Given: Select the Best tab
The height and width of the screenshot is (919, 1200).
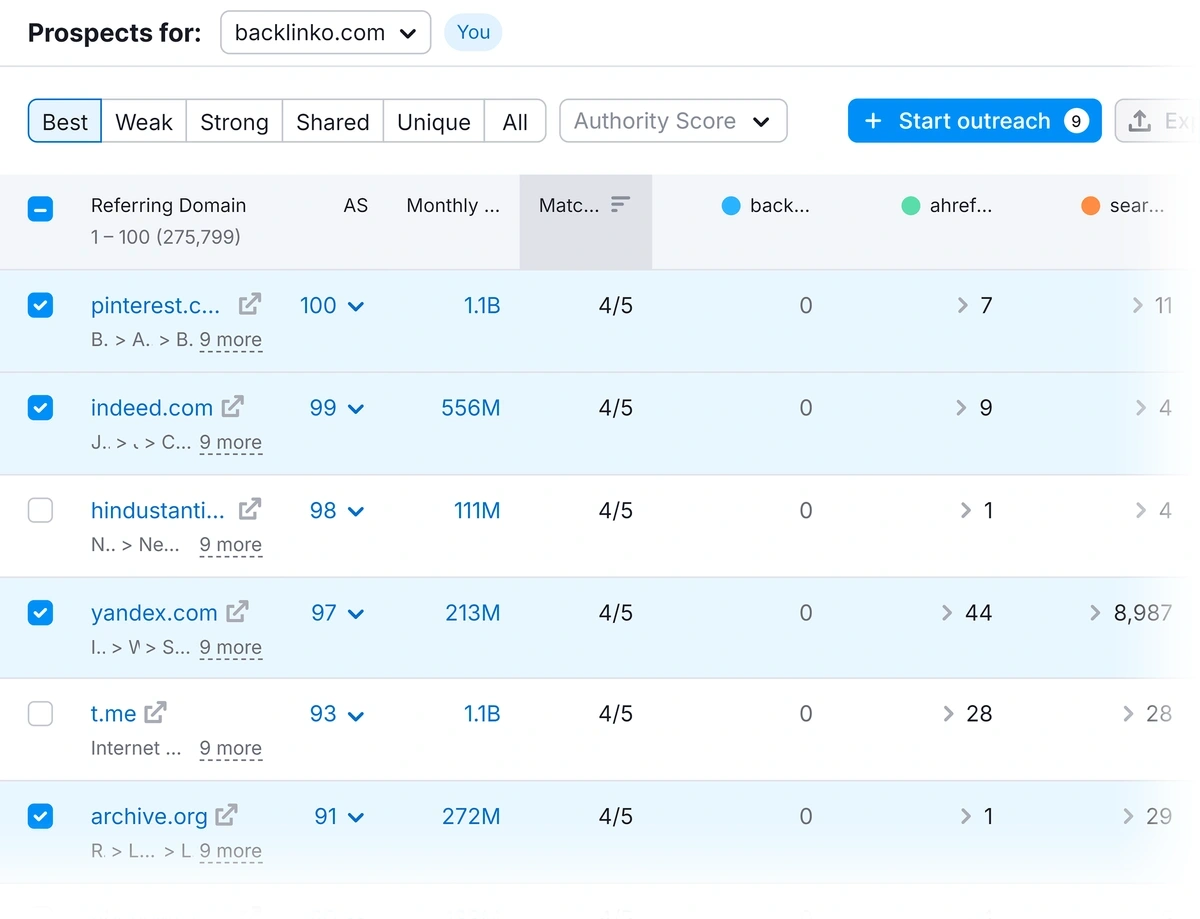Looking at the screenshot, I should [65, 122].
